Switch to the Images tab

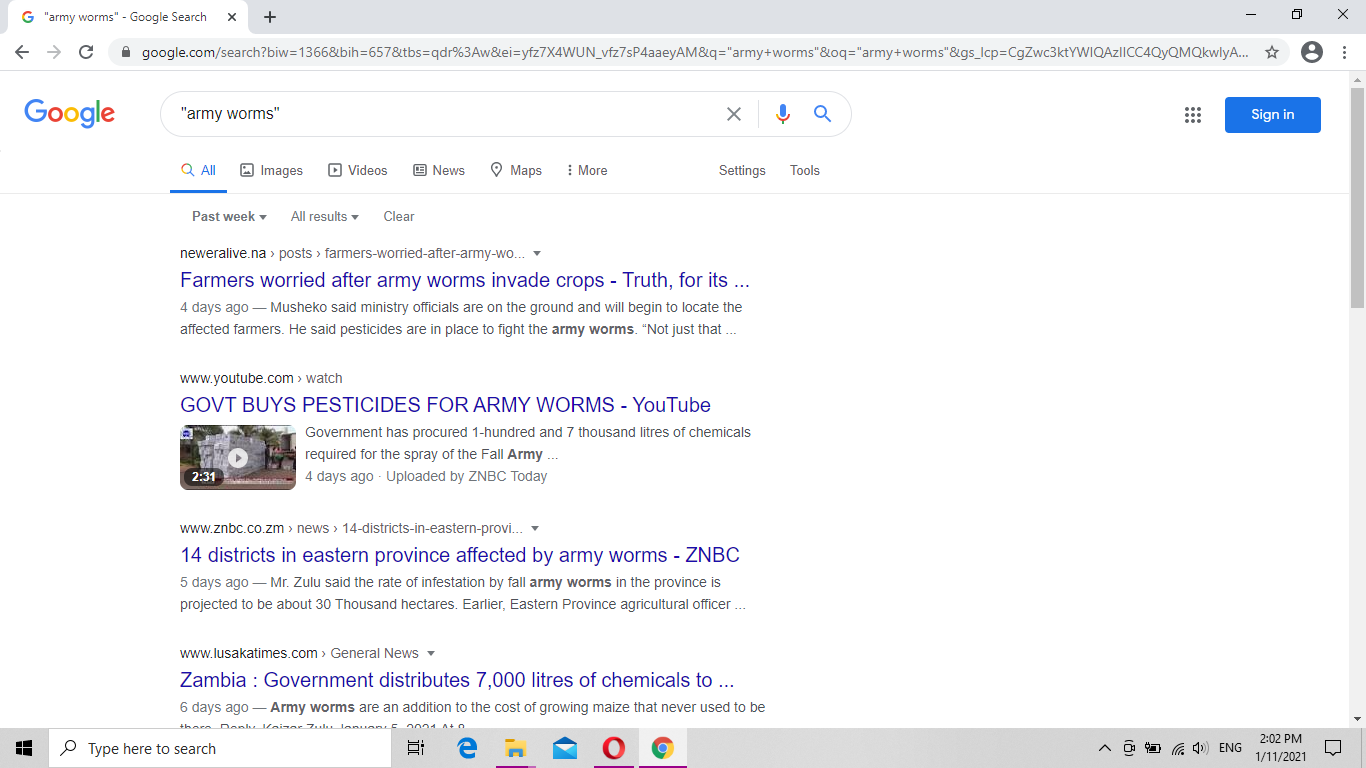[x=272, y=171]
